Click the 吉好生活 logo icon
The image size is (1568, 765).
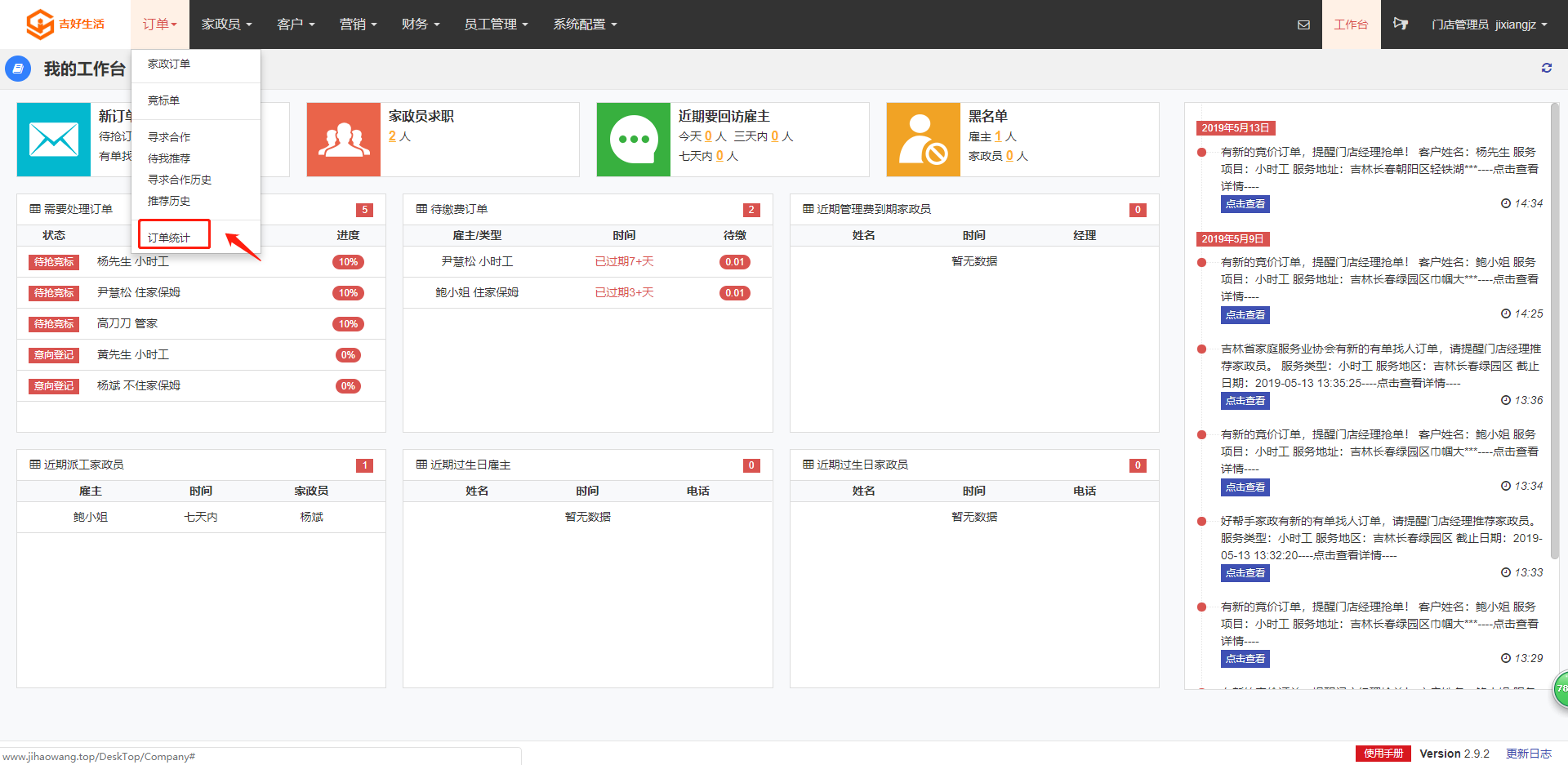pos(40,24)
